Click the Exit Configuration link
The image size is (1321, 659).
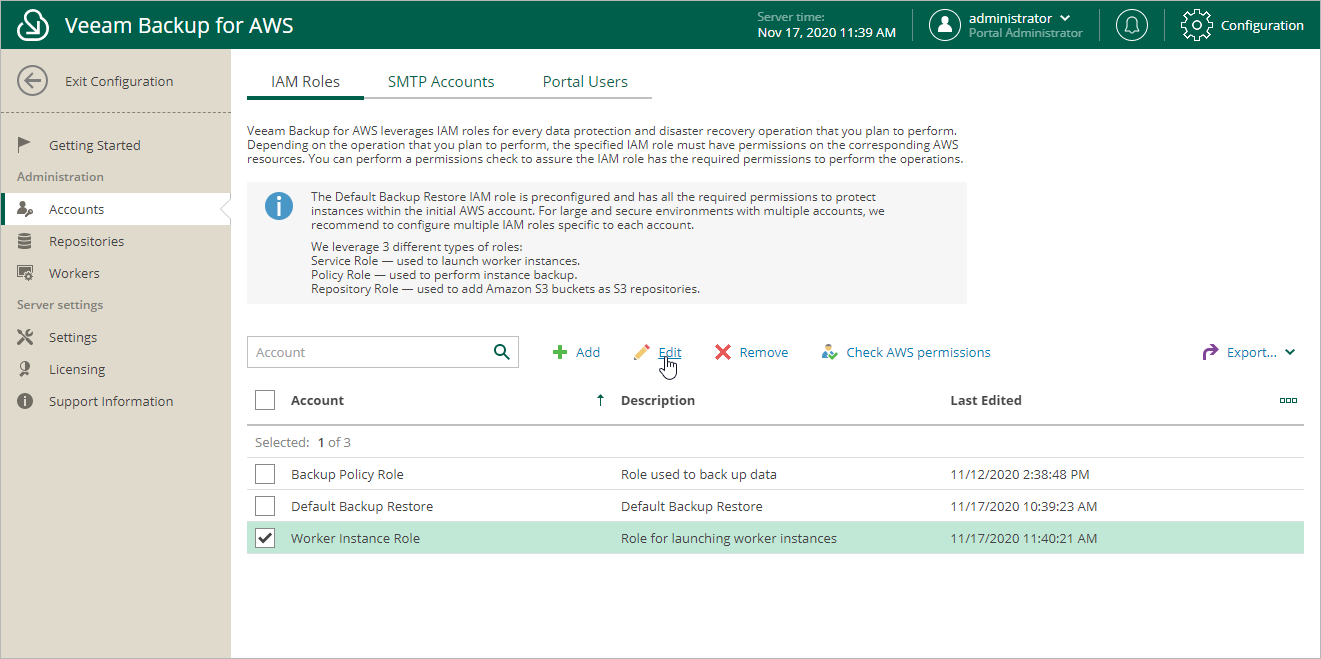tap(119, 81)
